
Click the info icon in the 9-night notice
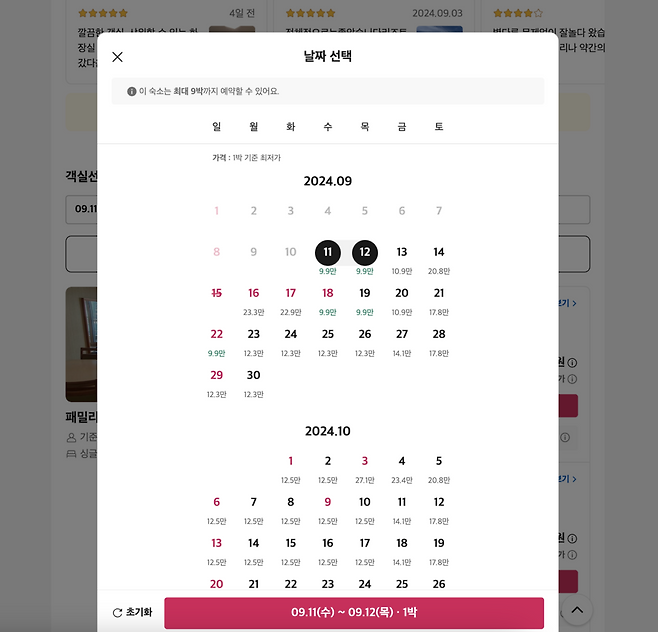point(132,91)
